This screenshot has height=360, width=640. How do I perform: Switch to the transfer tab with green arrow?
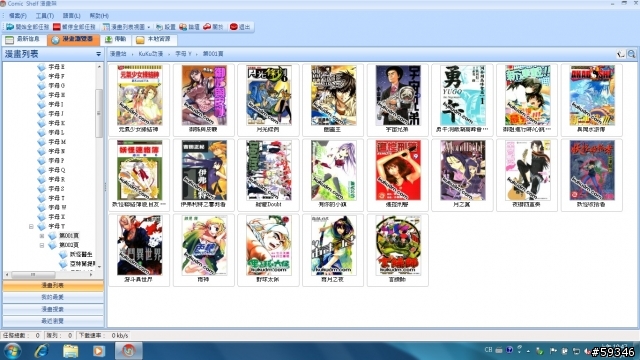116,39
